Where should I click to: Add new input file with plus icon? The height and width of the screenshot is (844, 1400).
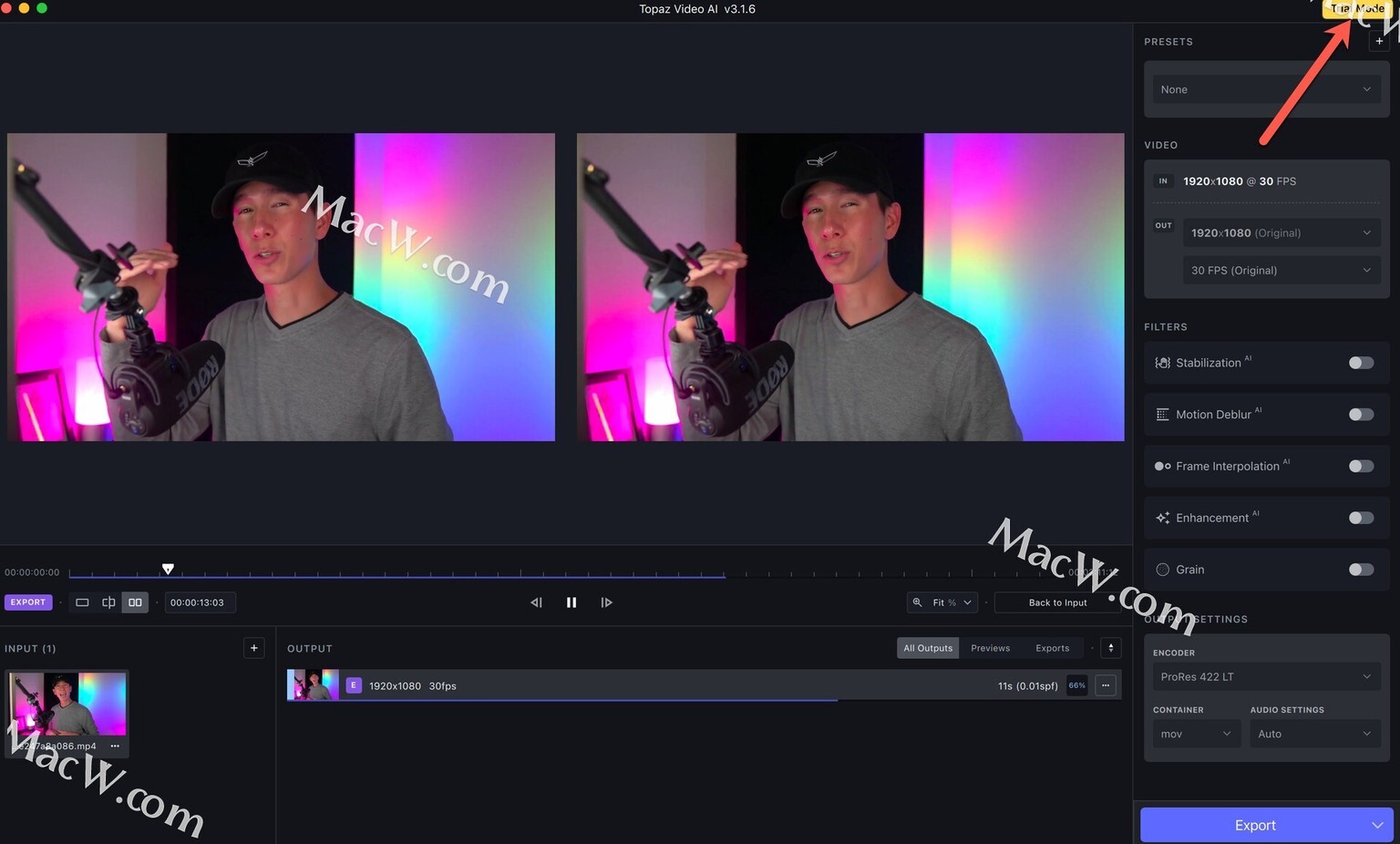254,648
